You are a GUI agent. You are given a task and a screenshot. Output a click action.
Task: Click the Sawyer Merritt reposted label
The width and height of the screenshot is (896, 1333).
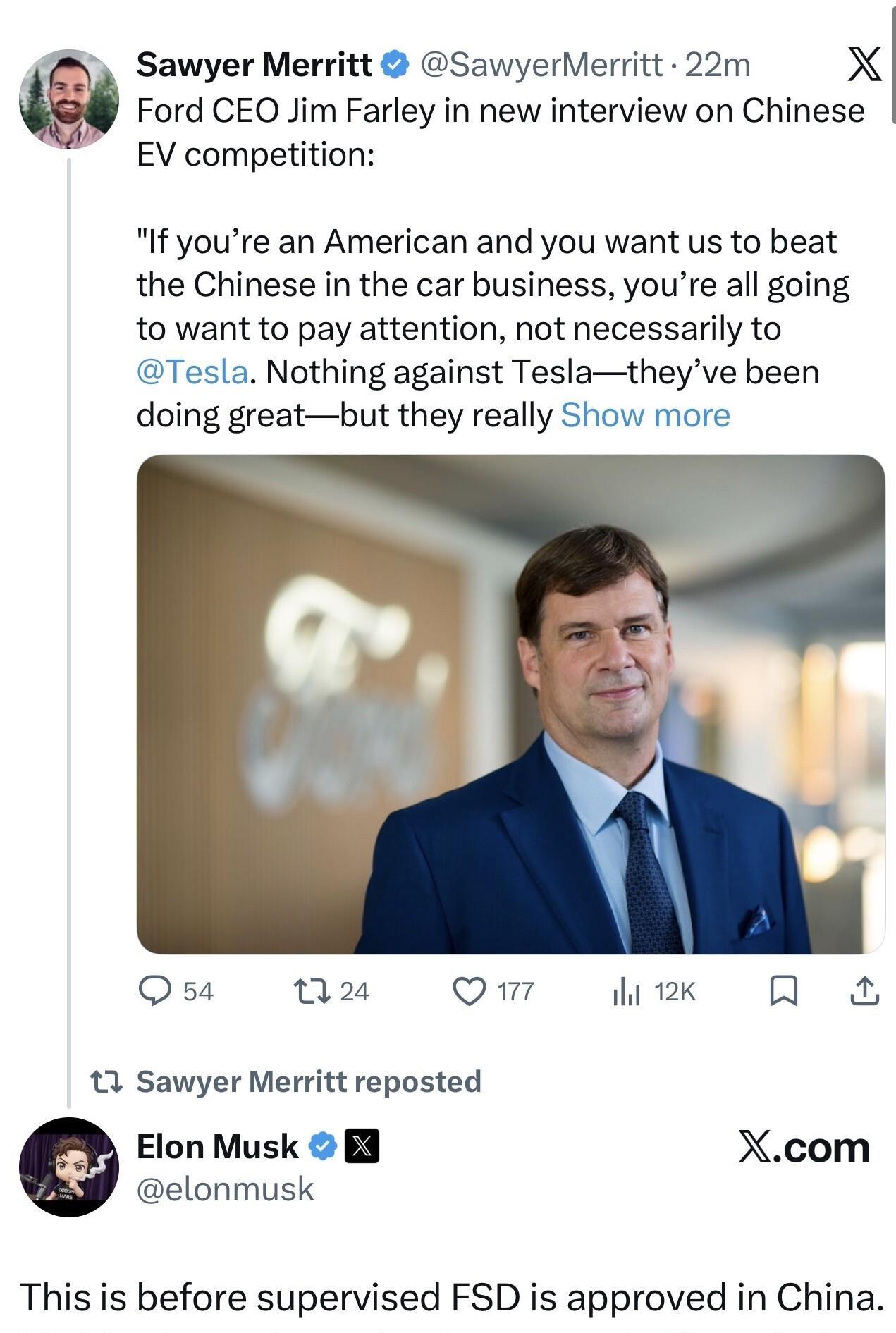pyautogui.click(x=308, y=1081)
